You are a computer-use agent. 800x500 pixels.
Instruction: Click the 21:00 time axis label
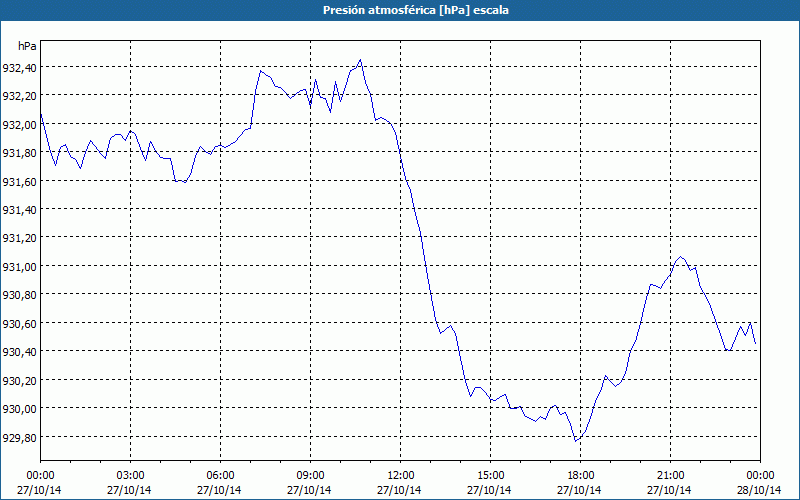pyautogui.click(x=670, y=476)
